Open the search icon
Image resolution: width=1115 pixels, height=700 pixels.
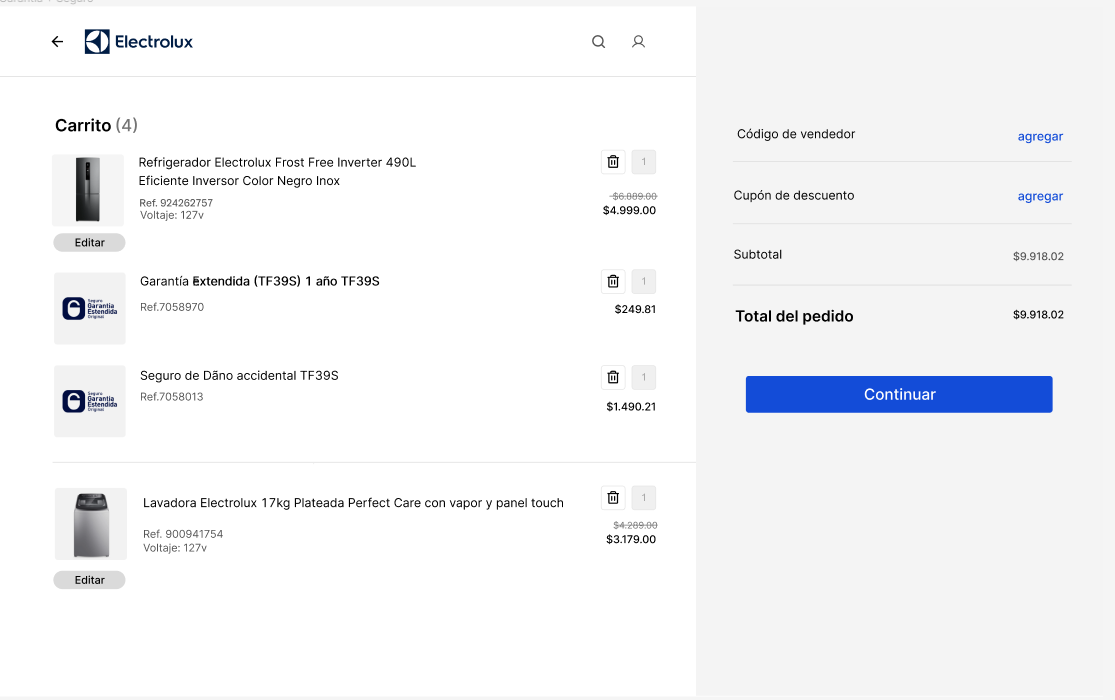[x=598, y=41]
